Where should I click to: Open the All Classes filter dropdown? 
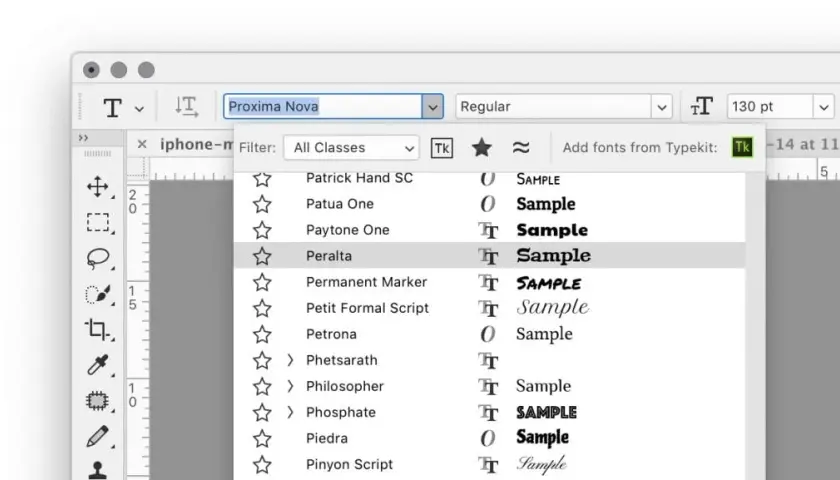coord(351,147)
